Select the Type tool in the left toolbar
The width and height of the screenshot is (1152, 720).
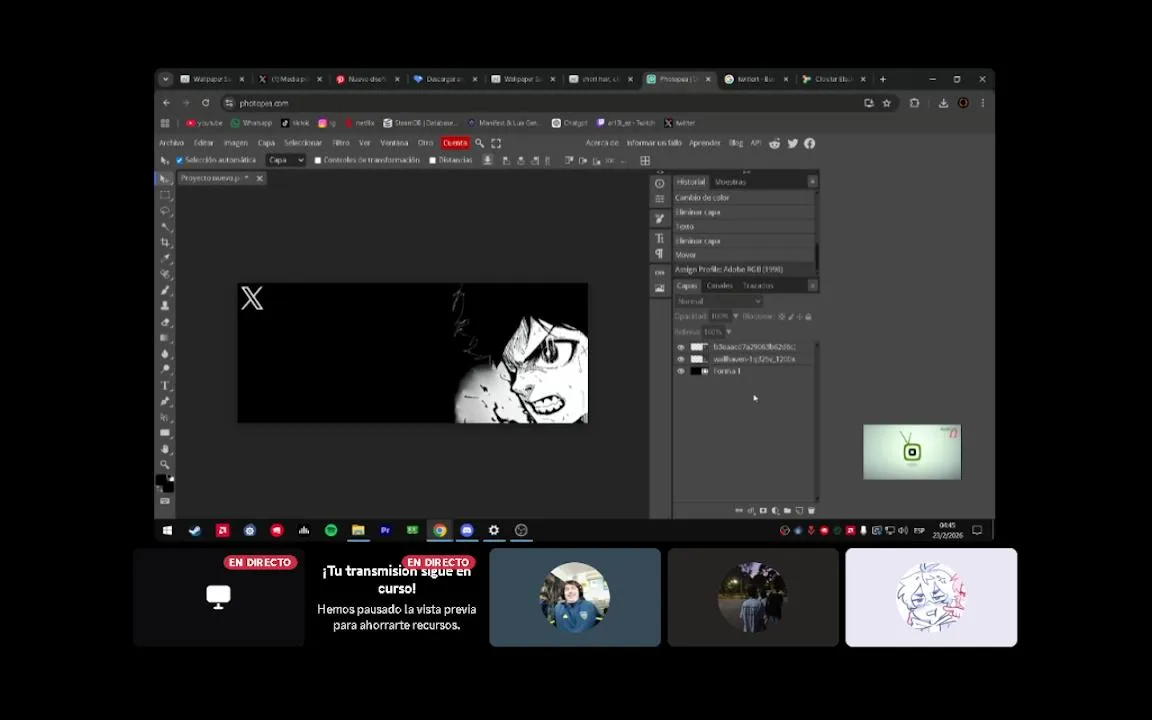[x=165, y=386]
